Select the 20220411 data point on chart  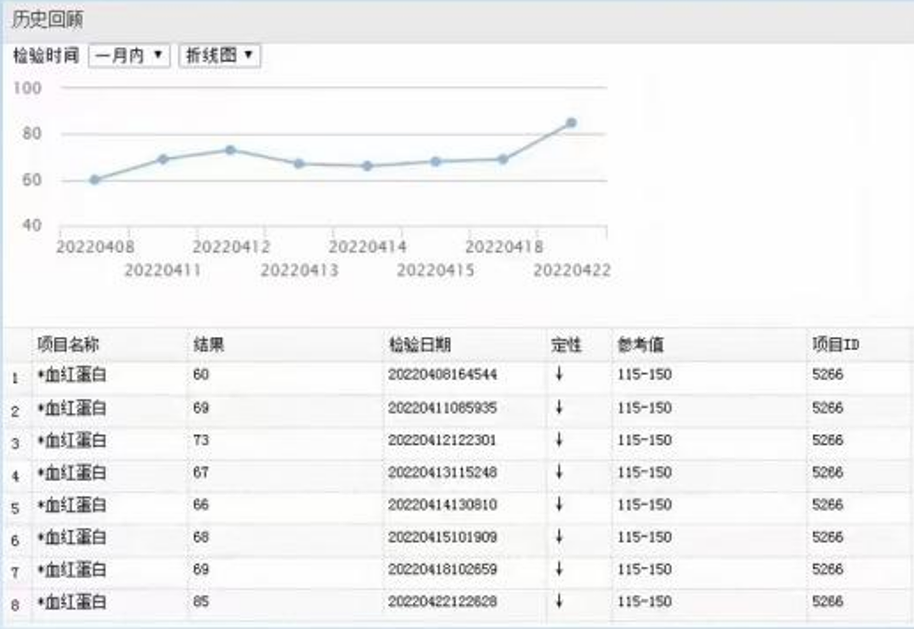click(163, 159)
